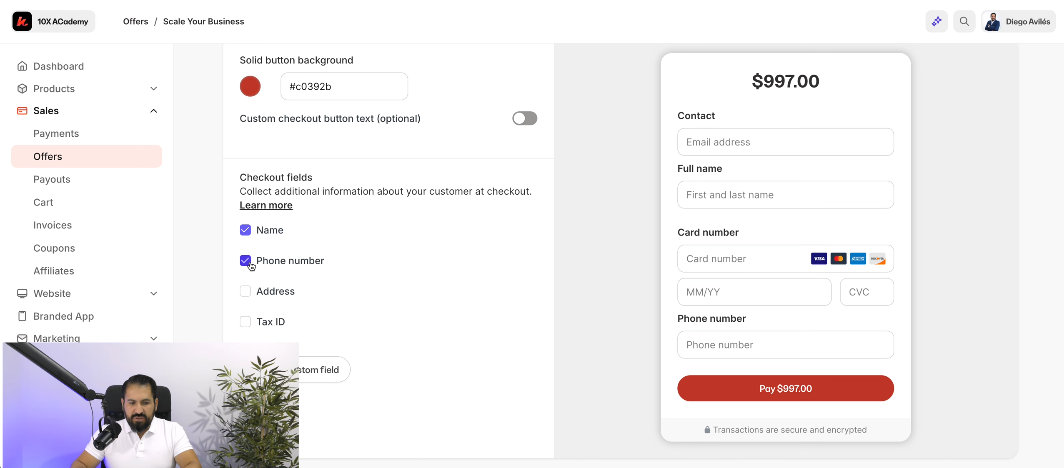This screenshot has height=468, width=1064.
Task: Click the Branded App phone icon
Action: coord(22,317)
